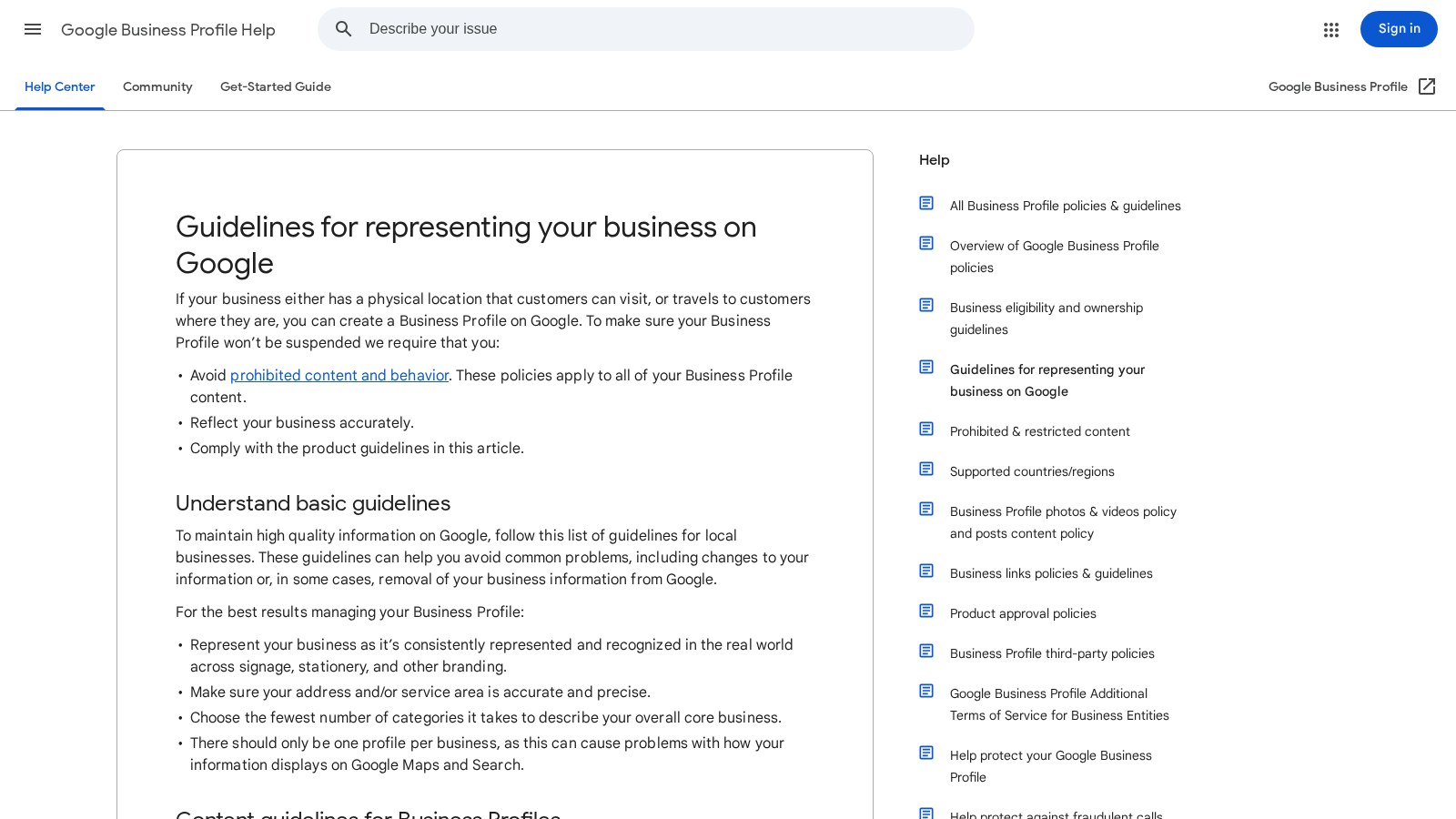The image size is (1456, 819).
Task: Click the Sign in button
Action: (1399, 29)
